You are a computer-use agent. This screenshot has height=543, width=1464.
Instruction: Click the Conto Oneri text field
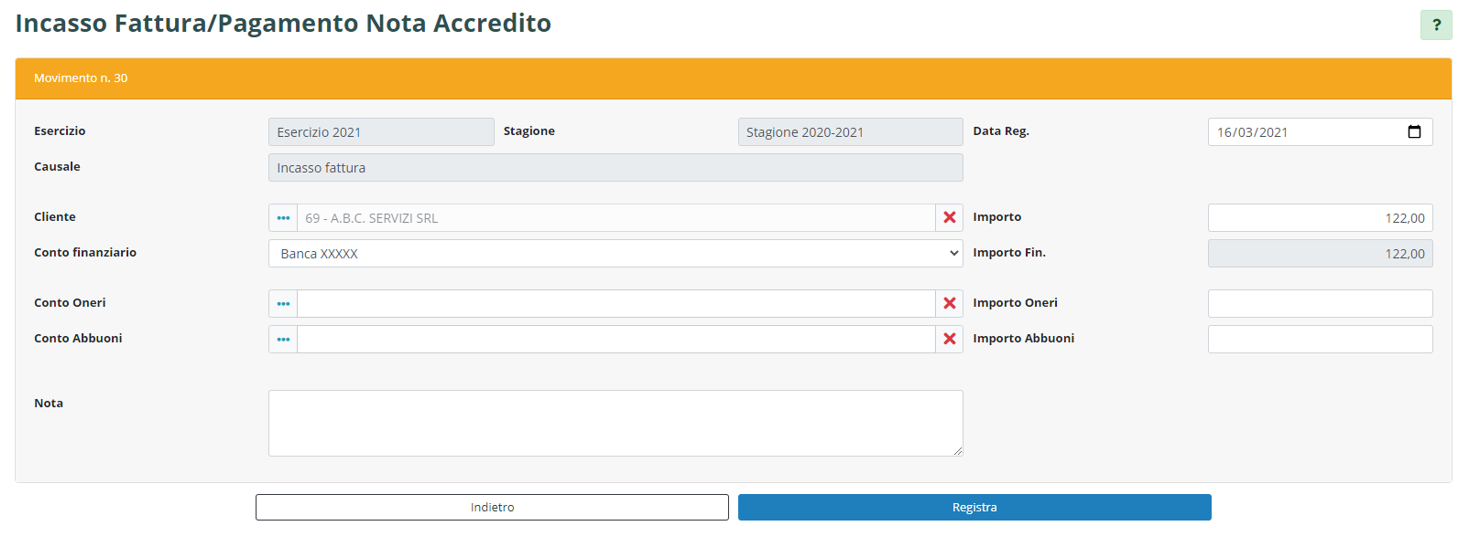615,304
